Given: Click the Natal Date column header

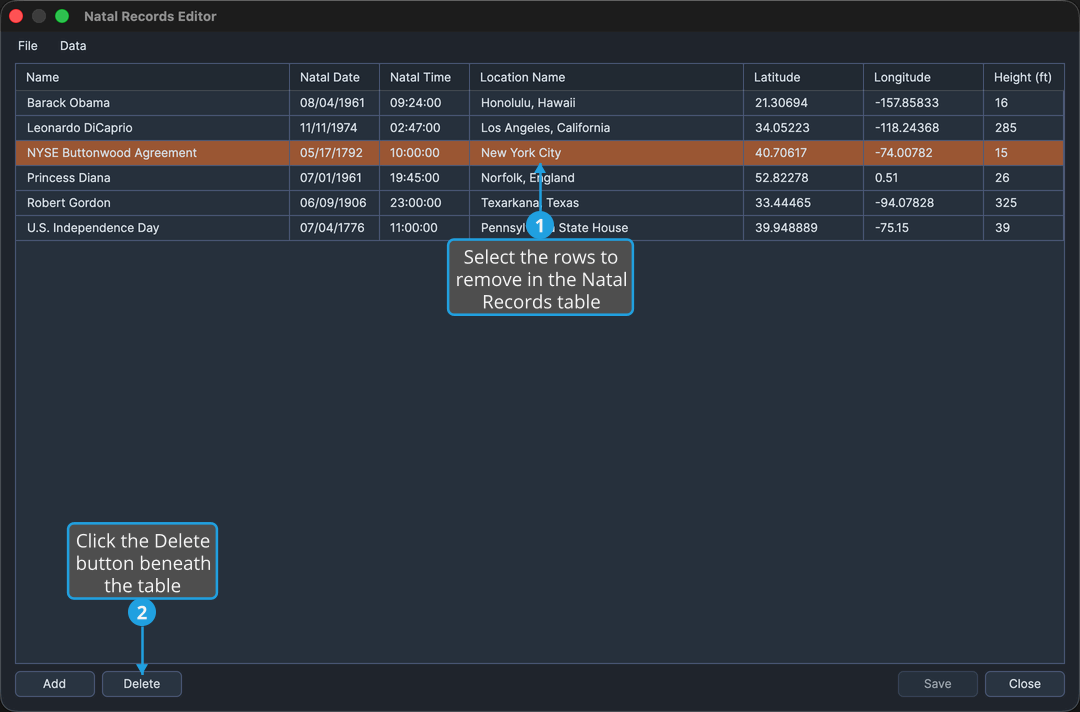Looking at the screenshot, I should 334,77.
